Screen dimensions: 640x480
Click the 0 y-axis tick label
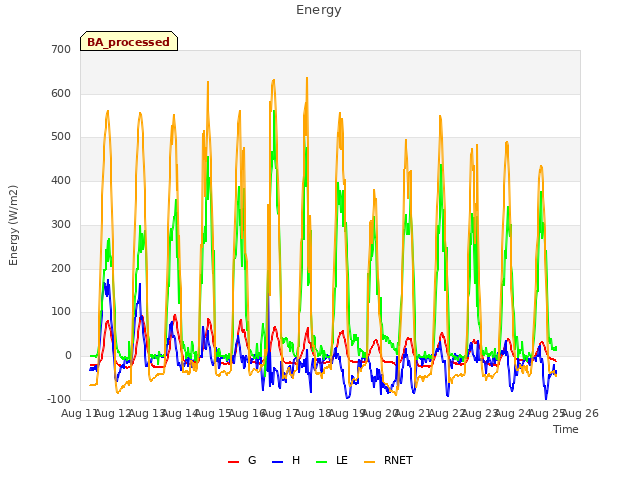(x=68, y=356)
